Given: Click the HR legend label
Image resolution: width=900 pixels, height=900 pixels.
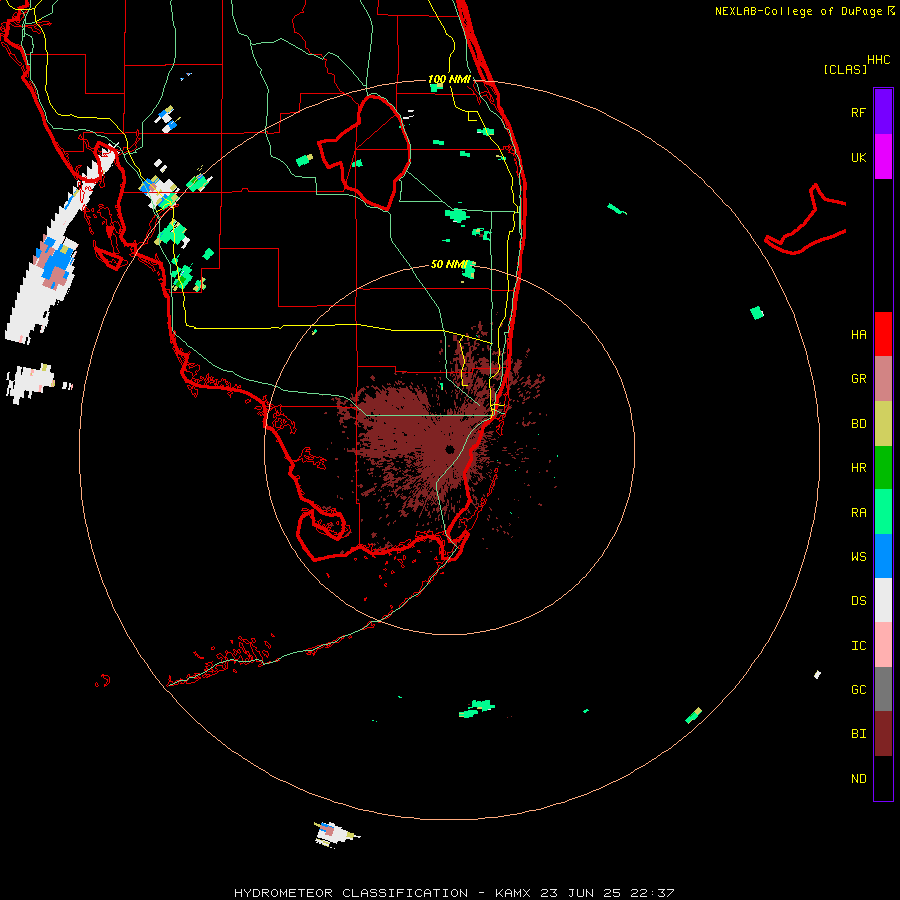Looking at the screenshot, I should [858, 468].
